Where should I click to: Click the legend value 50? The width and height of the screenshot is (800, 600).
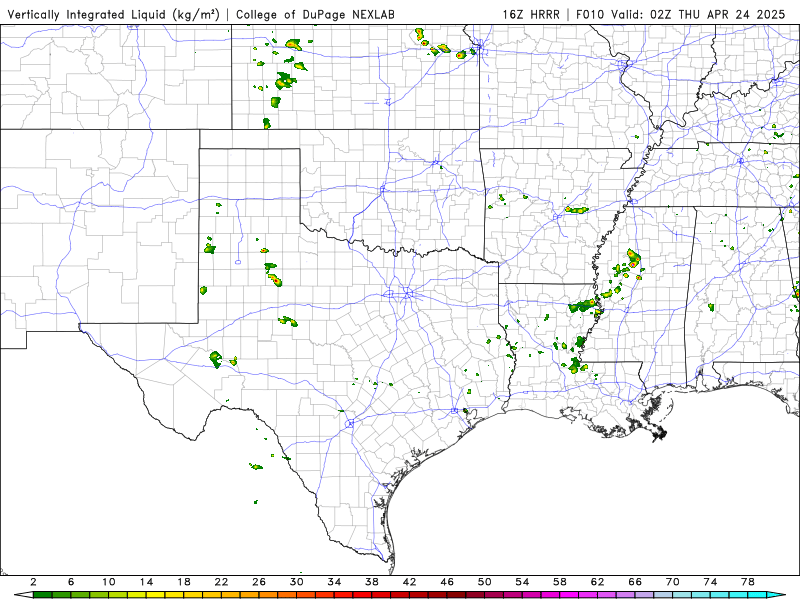point(485,582)
